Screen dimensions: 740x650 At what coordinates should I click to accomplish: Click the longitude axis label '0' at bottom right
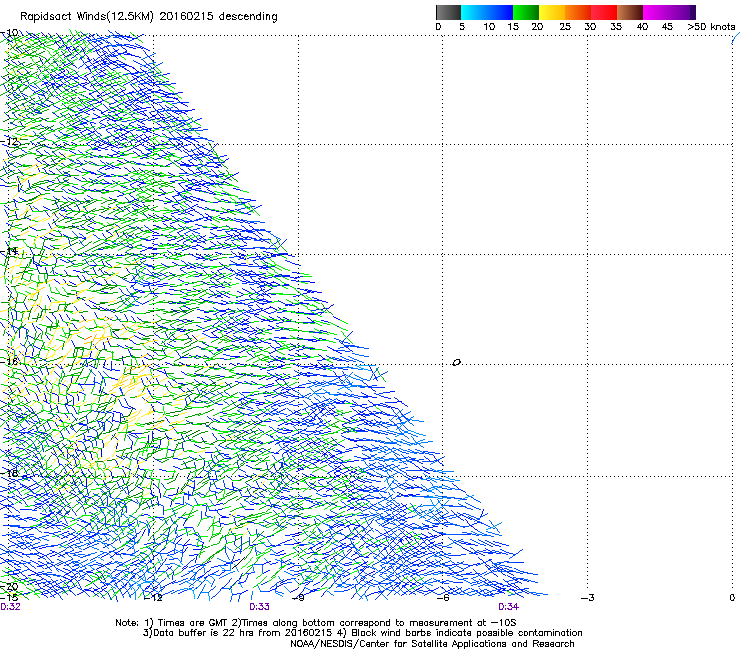[732, 598]
